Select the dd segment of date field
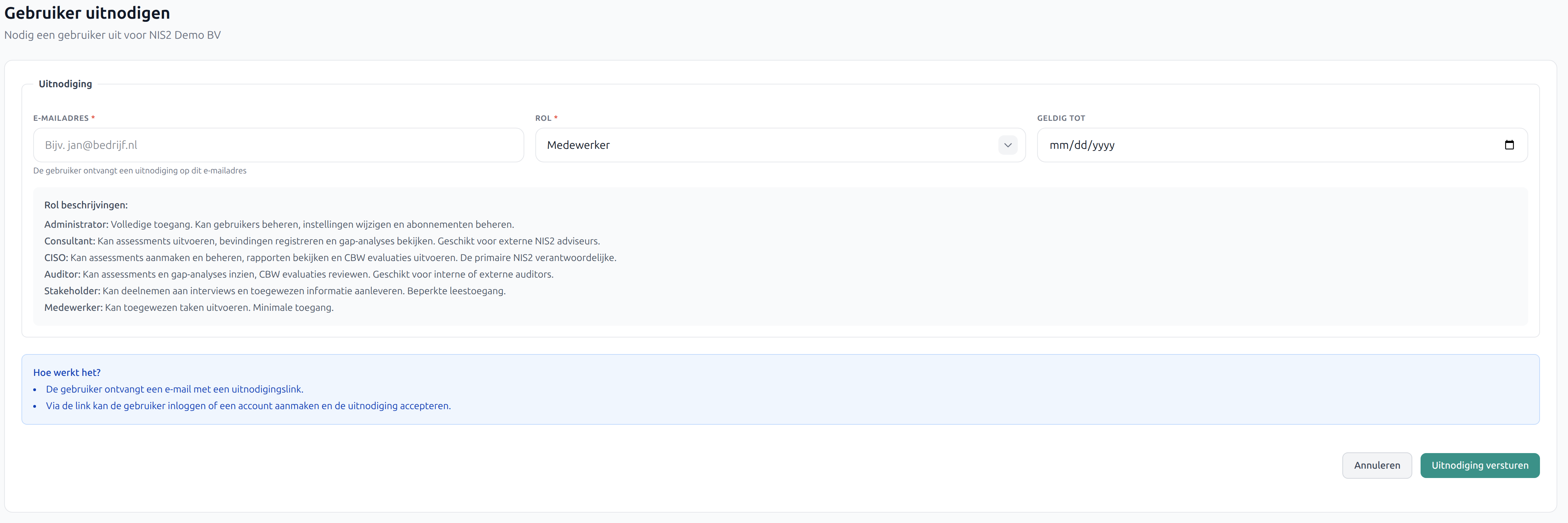 [x=1080, y=145]
